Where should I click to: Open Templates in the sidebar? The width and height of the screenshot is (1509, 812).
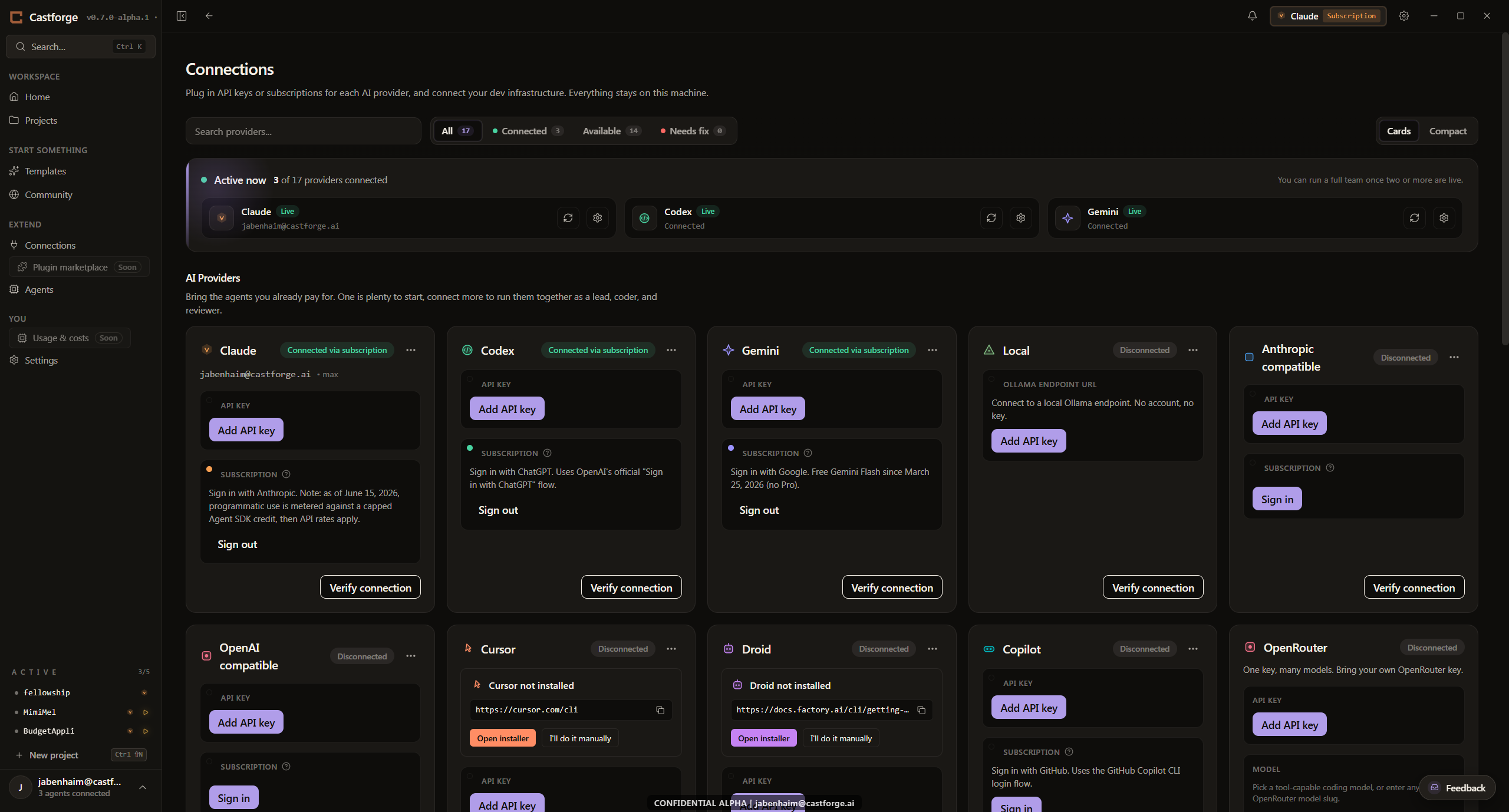(81, 171)
